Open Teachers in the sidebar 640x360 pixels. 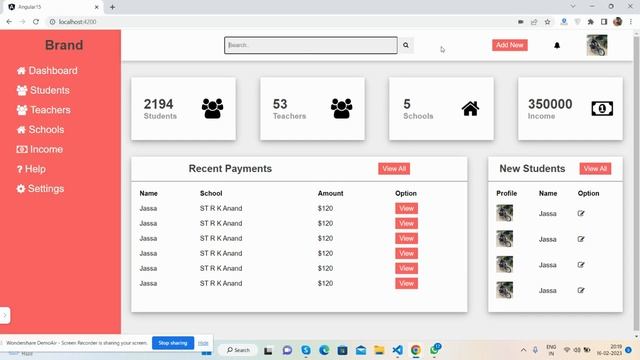(44, 110)
